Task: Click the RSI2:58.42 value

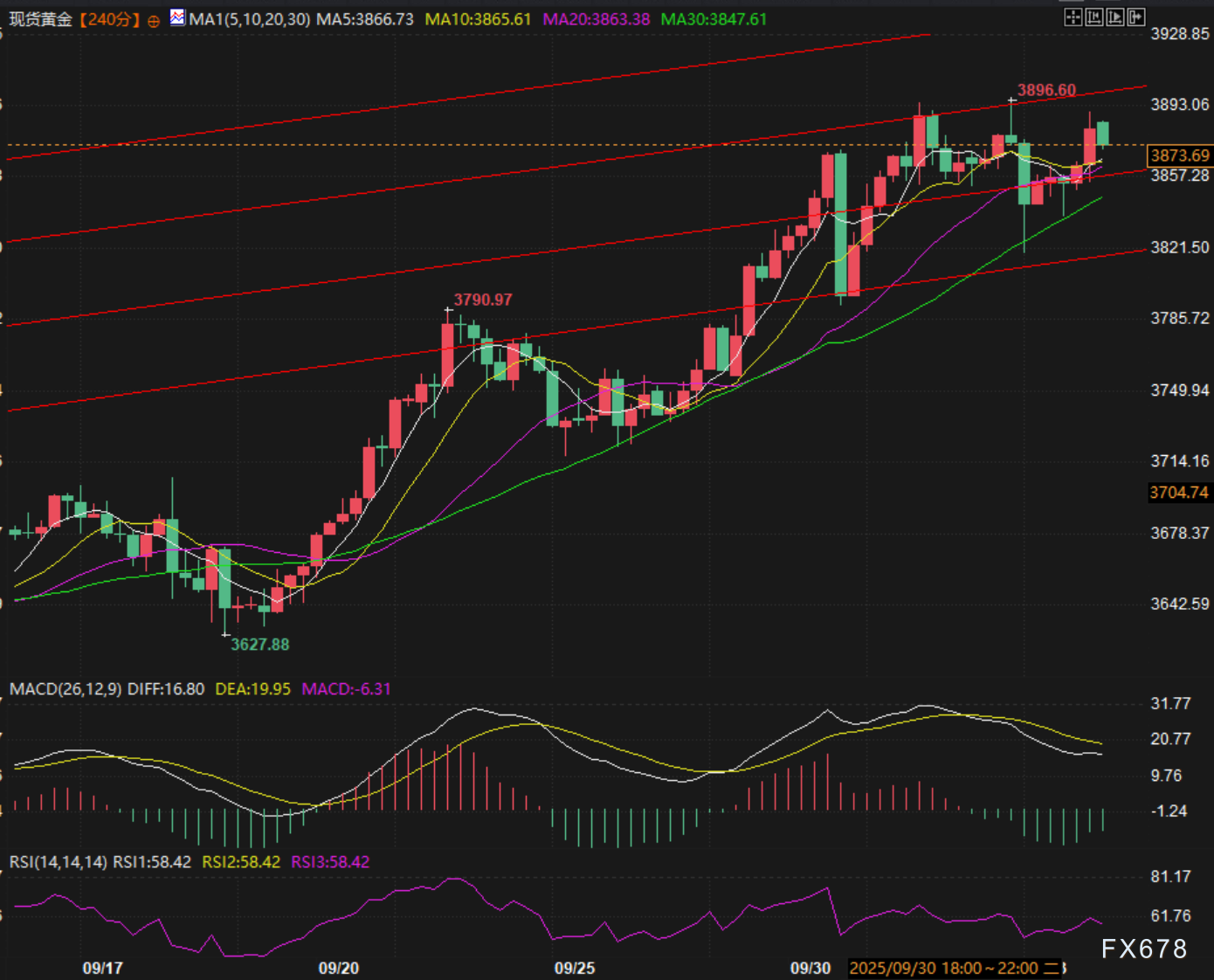Action: pyautogui.click(x=241, y=862)
